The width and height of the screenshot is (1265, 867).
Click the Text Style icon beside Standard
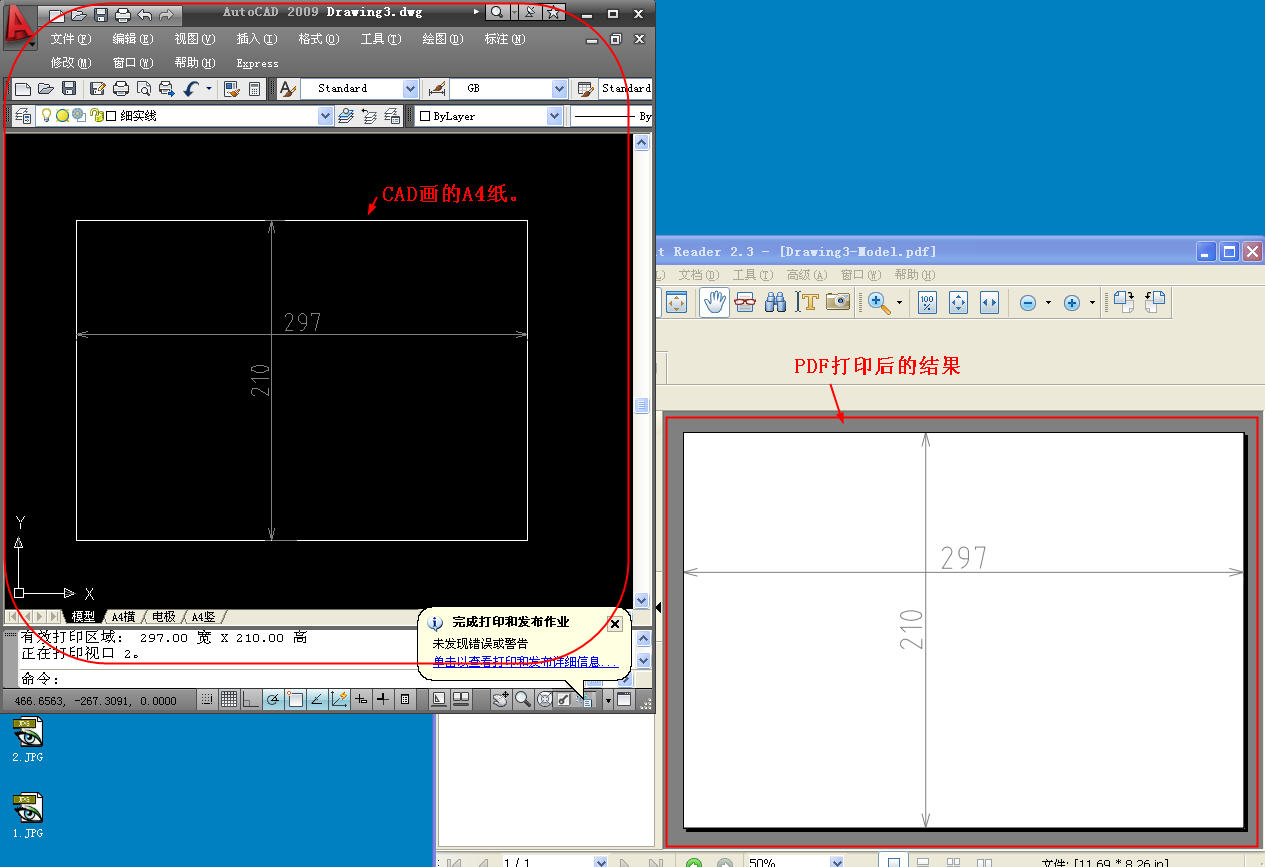pyautogui.click(x=288, y=89)
